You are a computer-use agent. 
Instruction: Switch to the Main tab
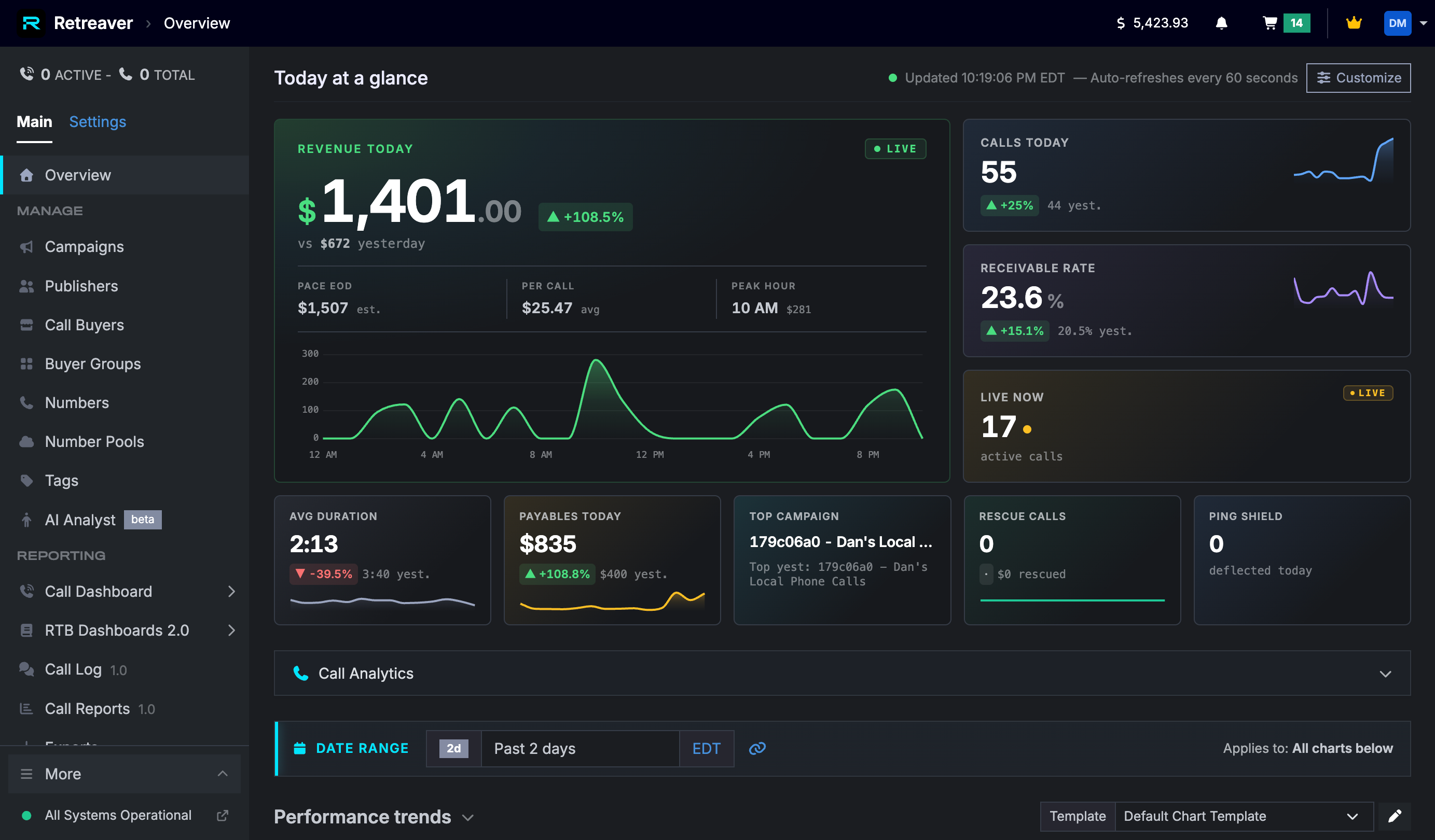pos(34,121)
